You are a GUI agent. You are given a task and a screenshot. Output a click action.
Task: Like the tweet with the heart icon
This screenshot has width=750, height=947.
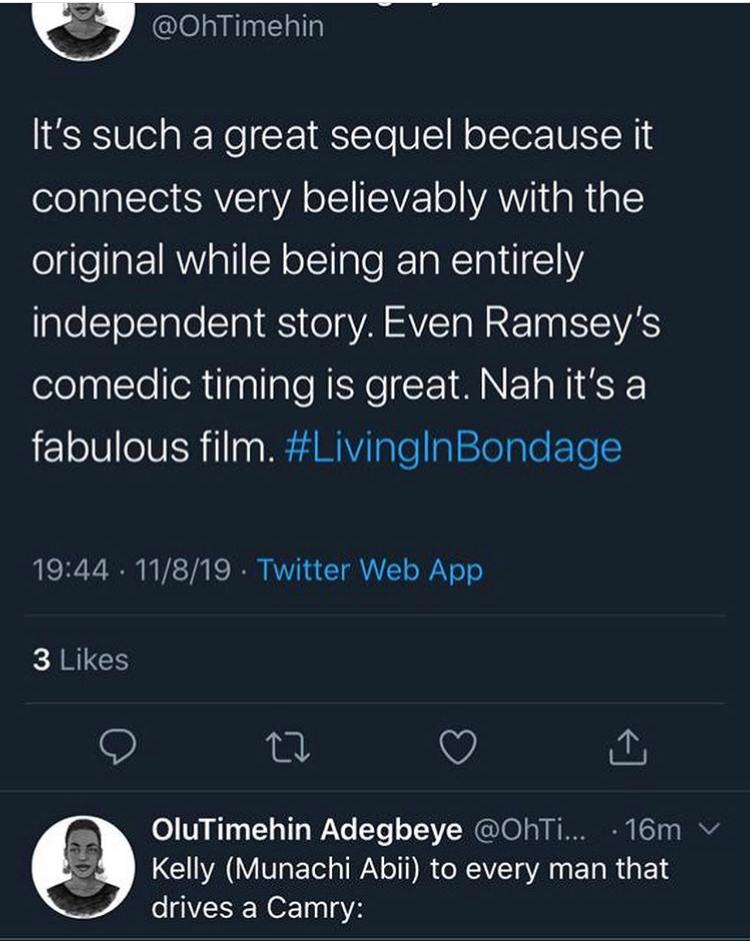pos(459,747)
